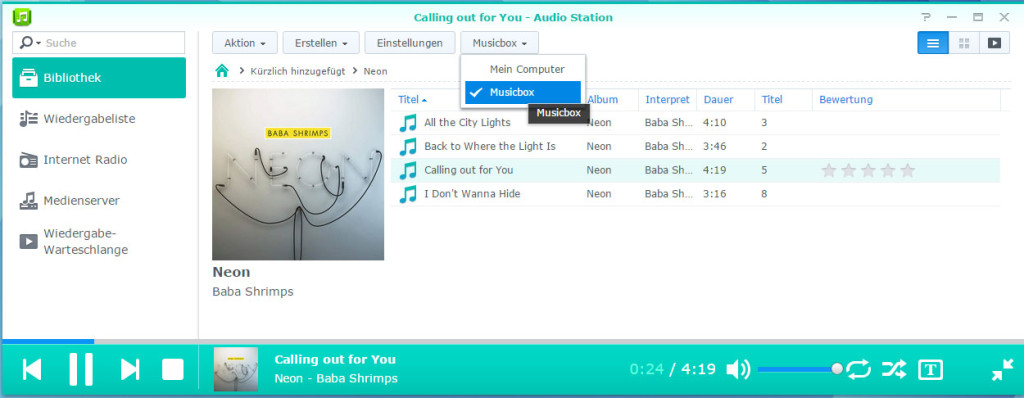Screen dimensions: 1024x398
Task: Toggle repeat mode
Action: pyautogui.click(x=859, y=369)
